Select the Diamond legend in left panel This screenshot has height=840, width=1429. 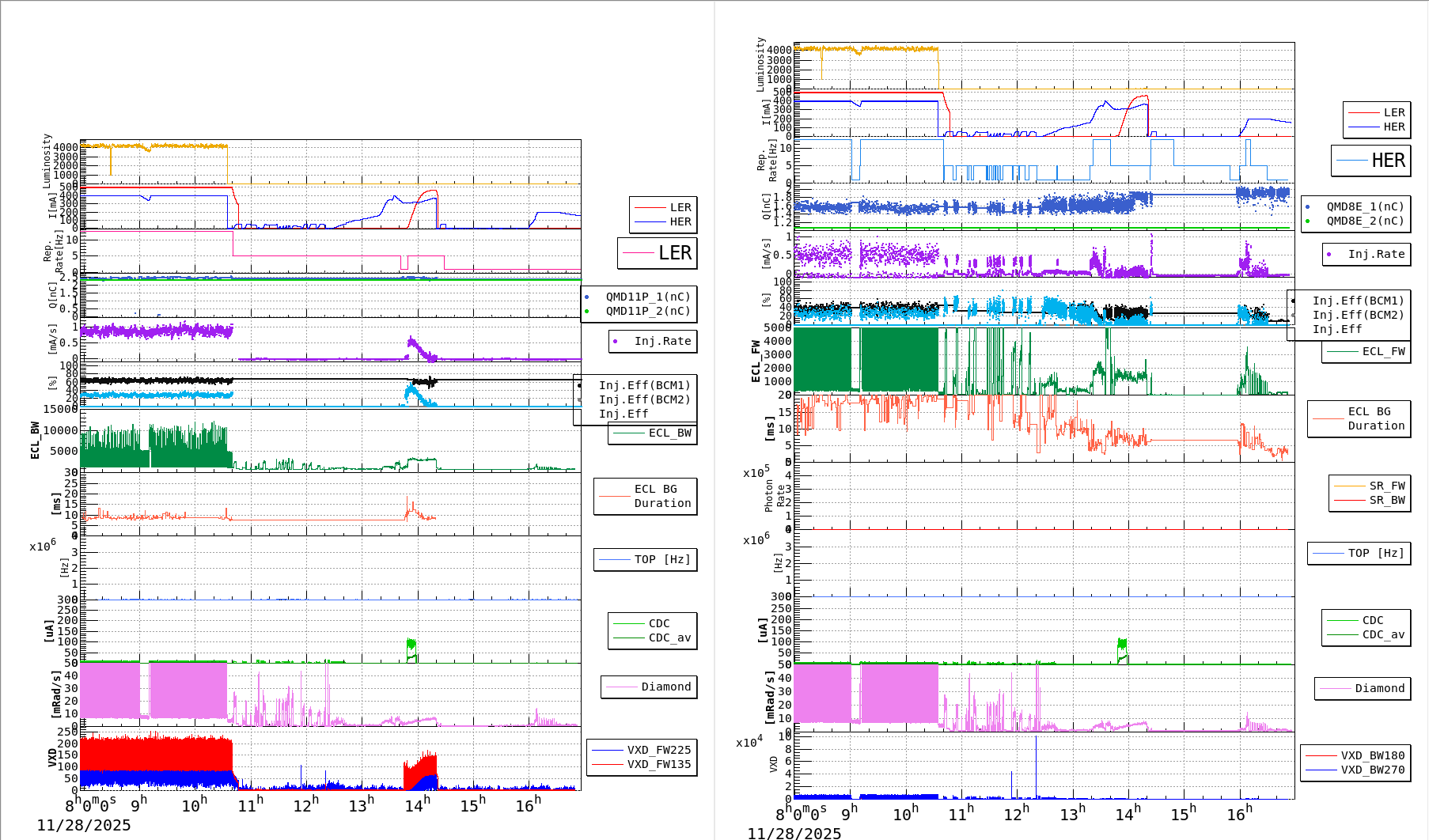[x=665, y=687]
